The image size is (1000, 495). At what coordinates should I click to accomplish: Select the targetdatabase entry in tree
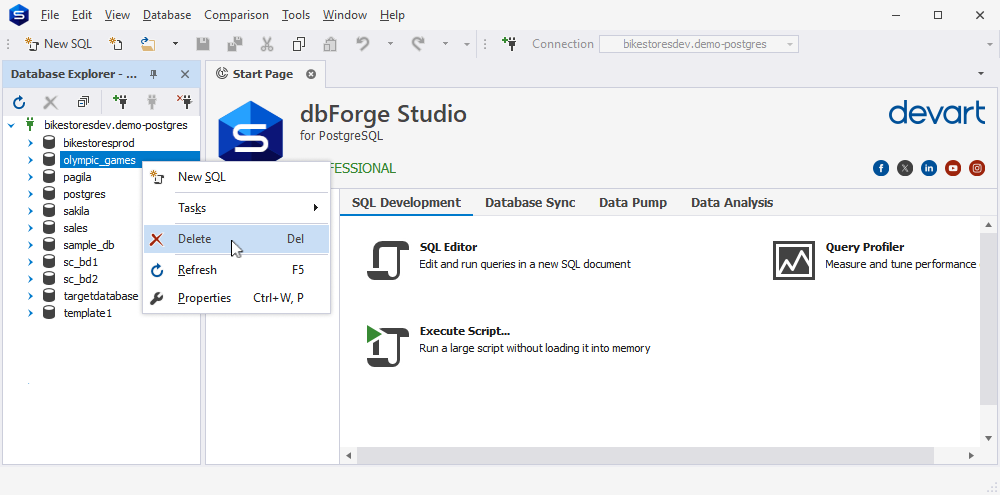tap(101, 296)
